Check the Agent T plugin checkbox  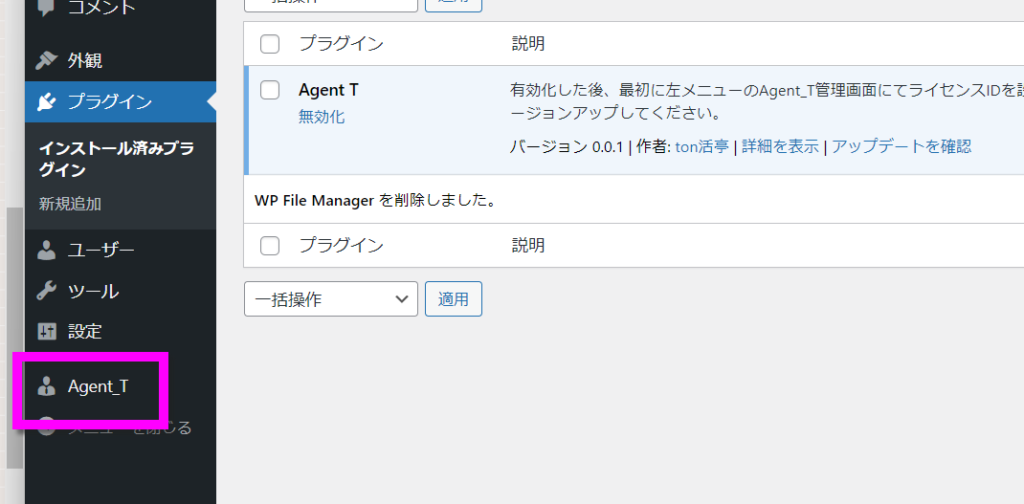click(270, 90)
